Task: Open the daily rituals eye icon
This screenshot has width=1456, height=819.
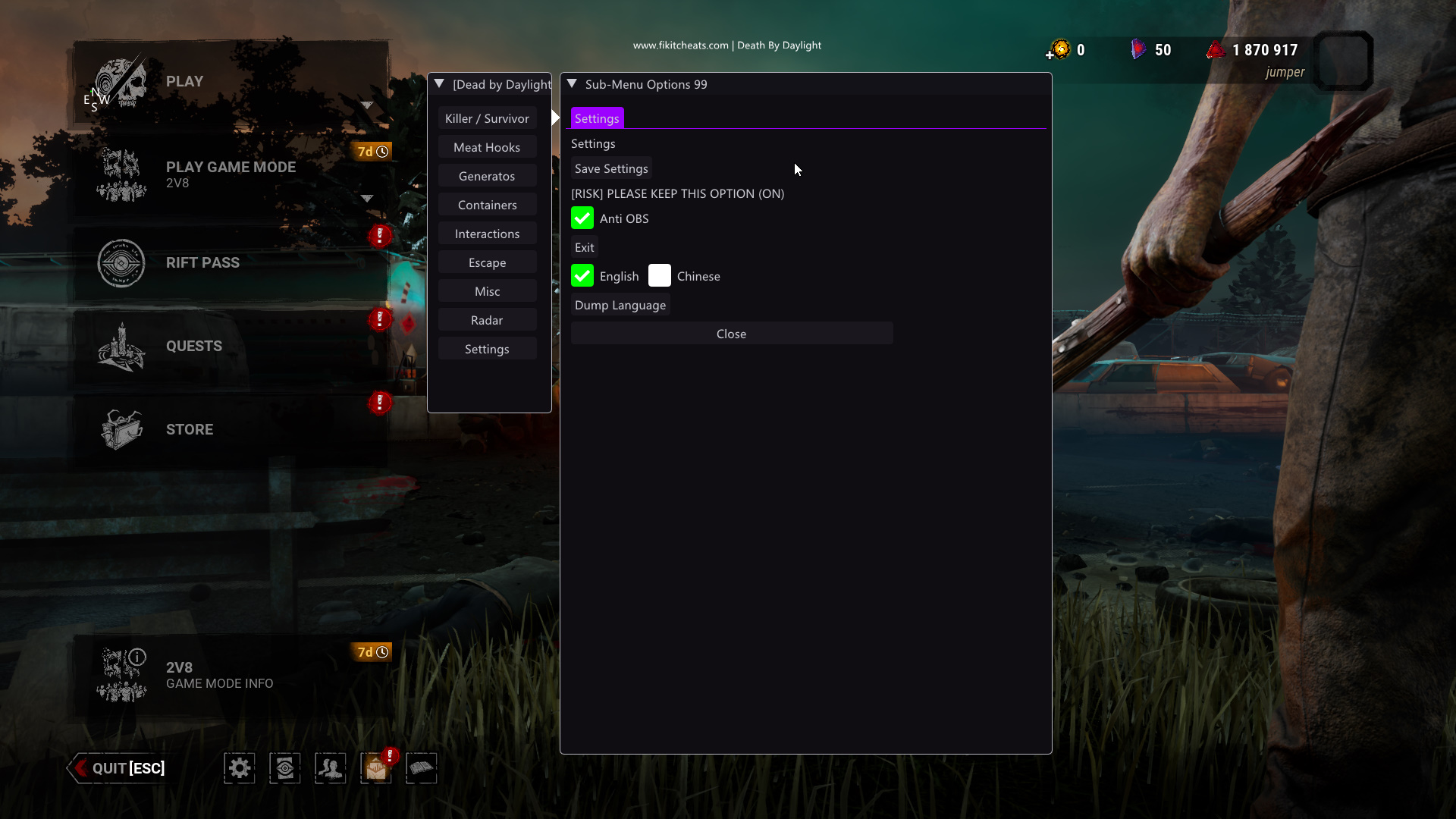Action: [x=285, y=768]
